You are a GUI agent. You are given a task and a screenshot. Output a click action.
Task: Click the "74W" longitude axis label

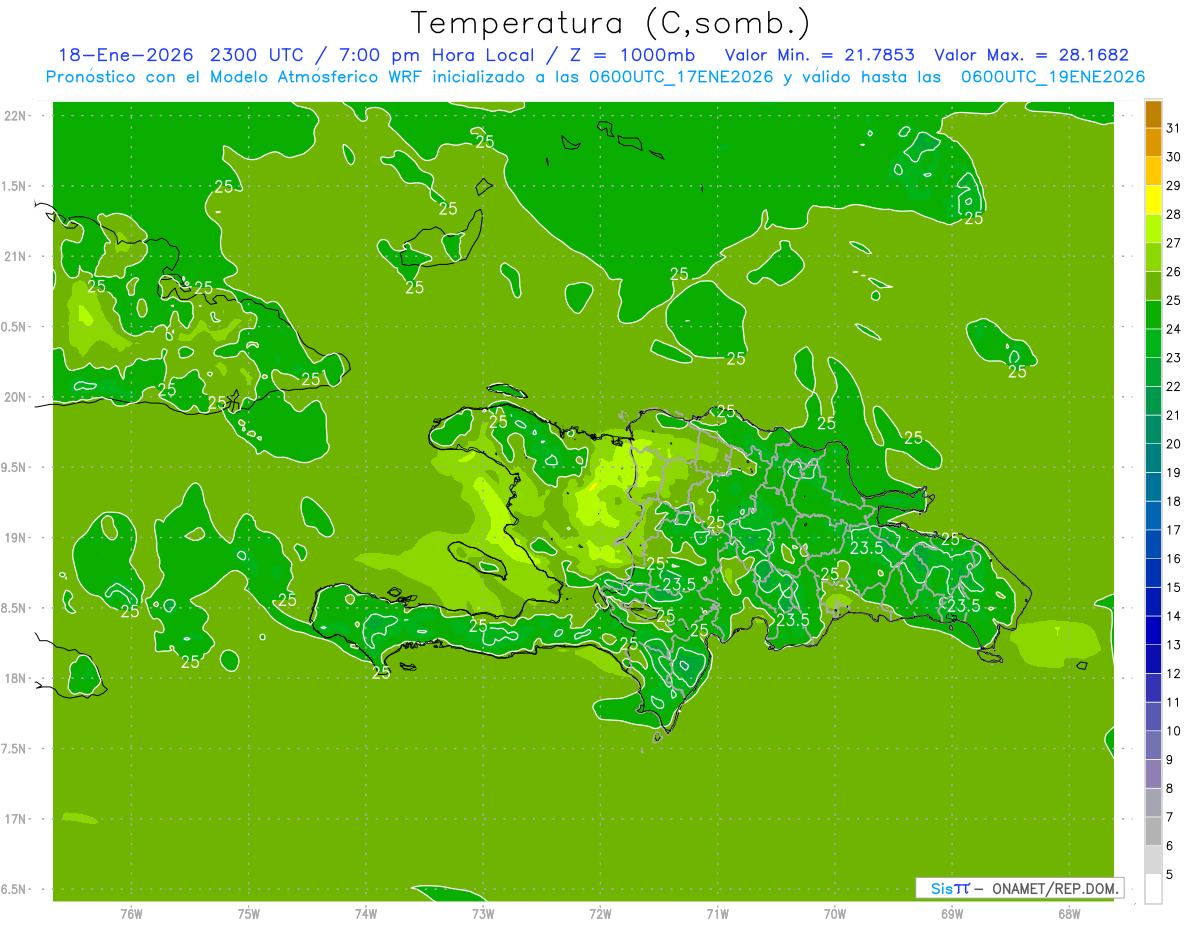pos(365,913)
